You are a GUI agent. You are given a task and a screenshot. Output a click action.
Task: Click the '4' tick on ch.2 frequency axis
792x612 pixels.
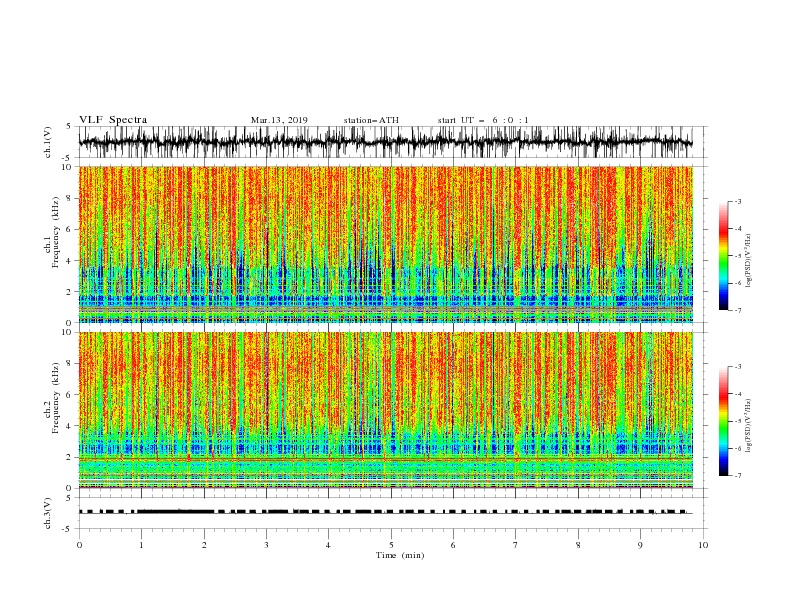pos(70,426)
